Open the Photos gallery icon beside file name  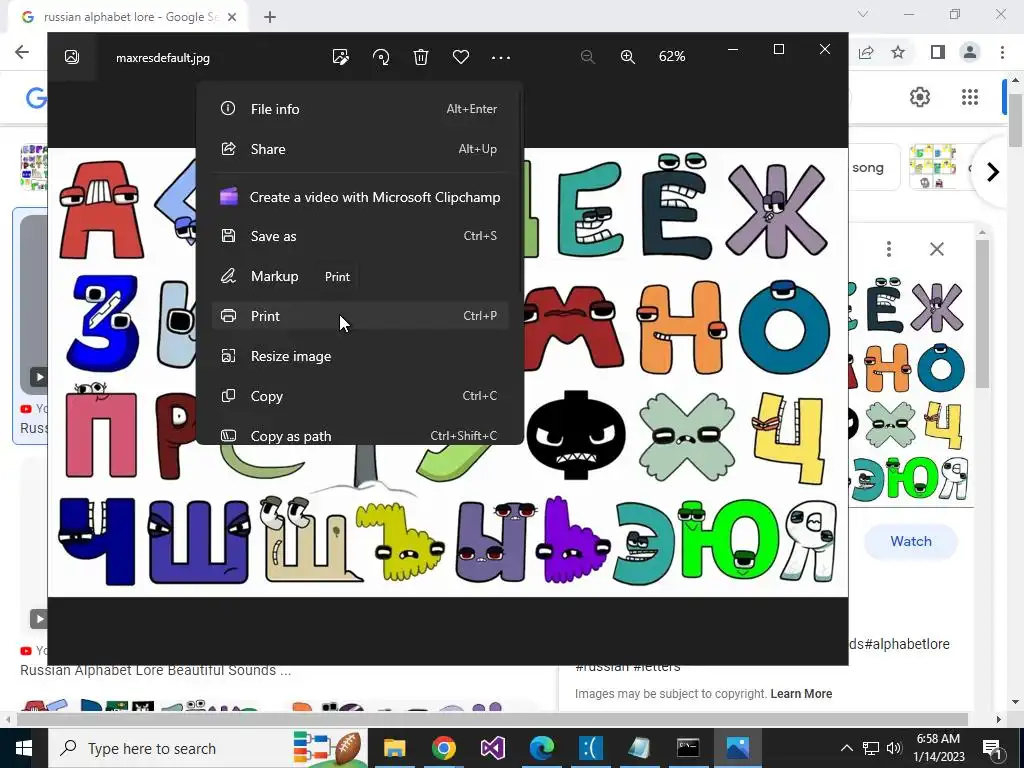[x=72, y=57]
